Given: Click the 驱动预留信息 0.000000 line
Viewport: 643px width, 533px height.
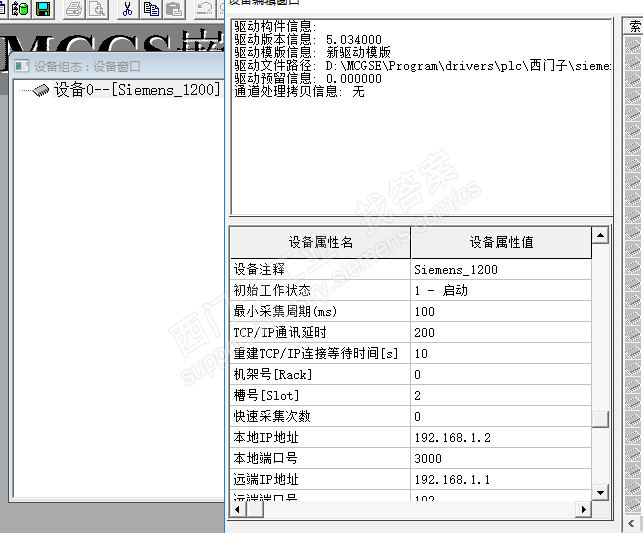Looking at the screenshot, I should (308, 78).
